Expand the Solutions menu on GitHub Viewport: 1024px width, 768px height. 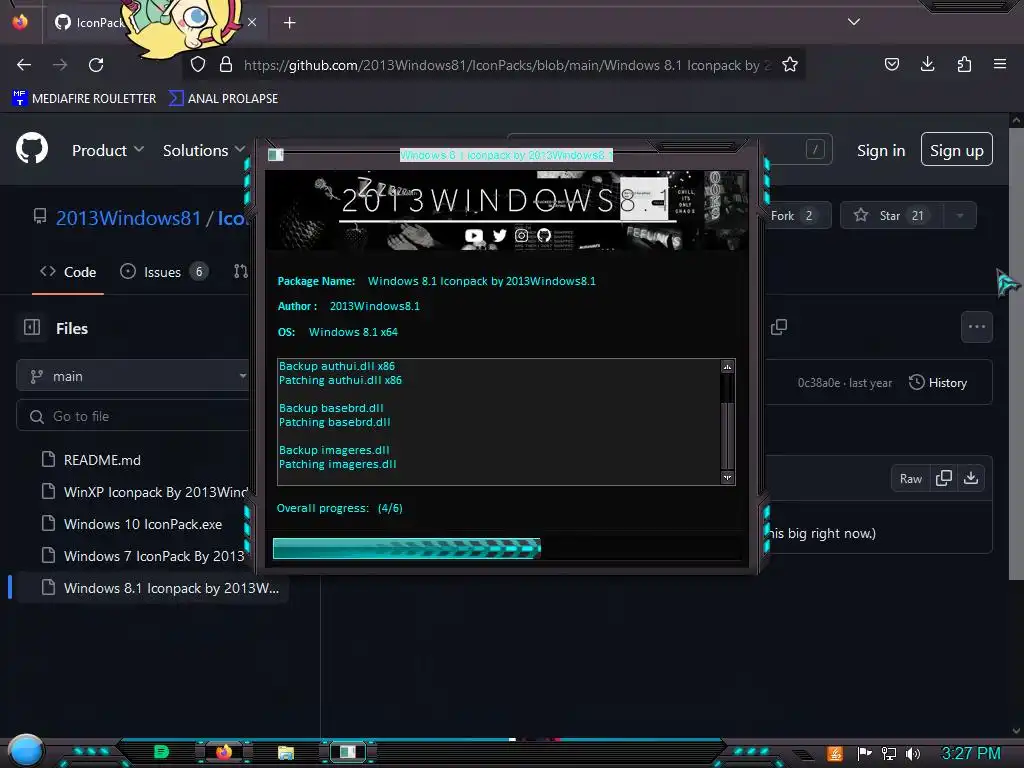coord(204,150)
